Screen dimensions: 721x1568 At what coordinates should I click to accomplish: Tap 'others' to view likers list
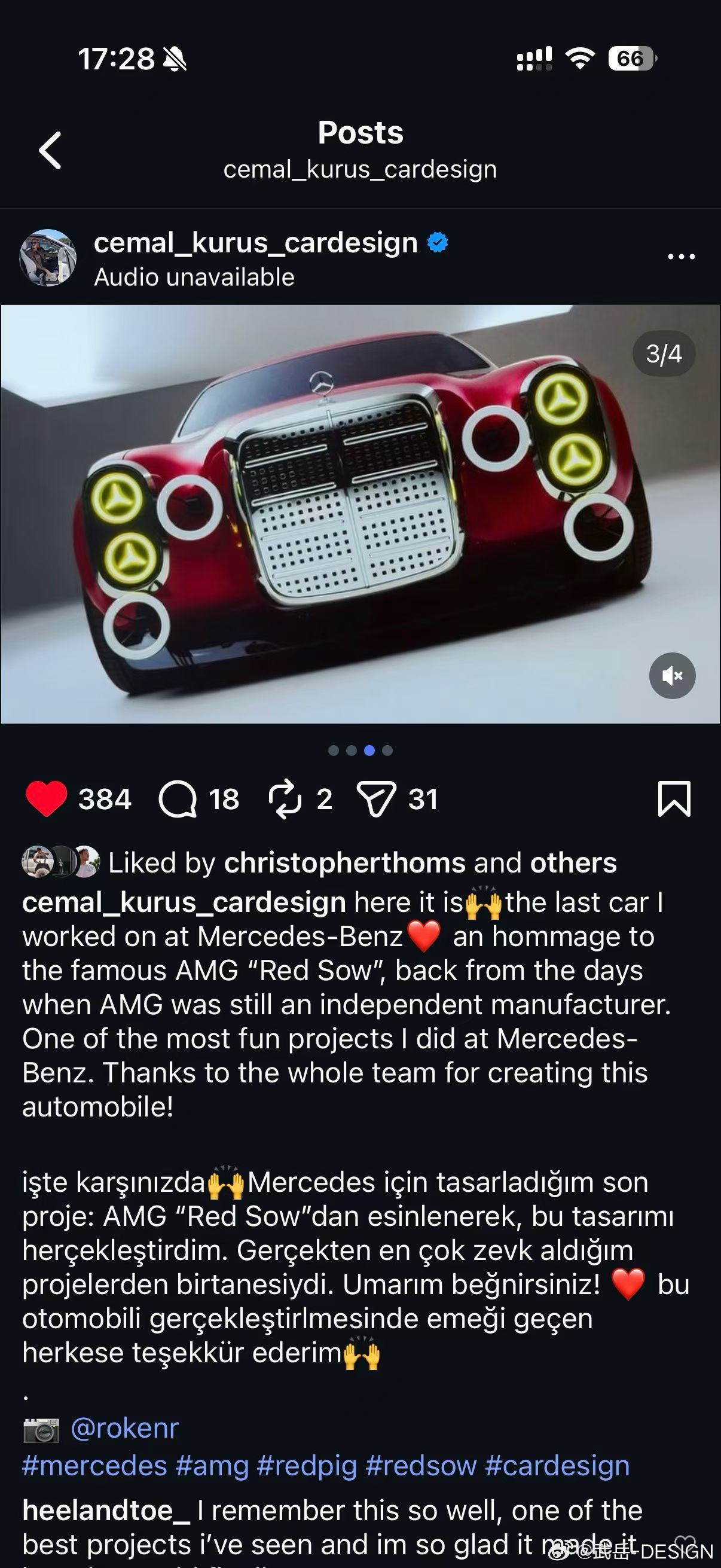[x=573, y=862]
